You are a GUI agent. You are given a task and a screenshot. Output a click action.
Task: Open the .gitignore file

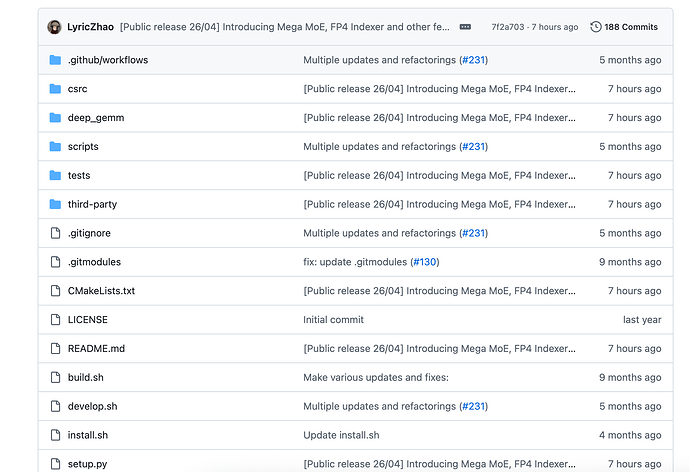tap(89, 233)
